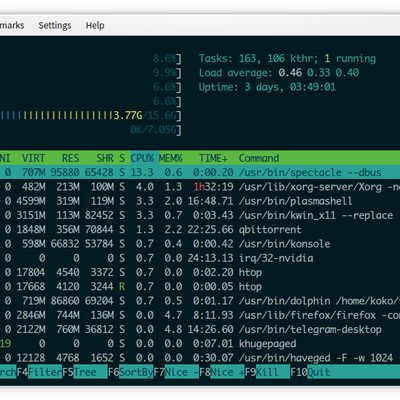Select the htop row with time 0:00.05
The width and height of the screenshot is (400, 400).
tap(200, 287)
